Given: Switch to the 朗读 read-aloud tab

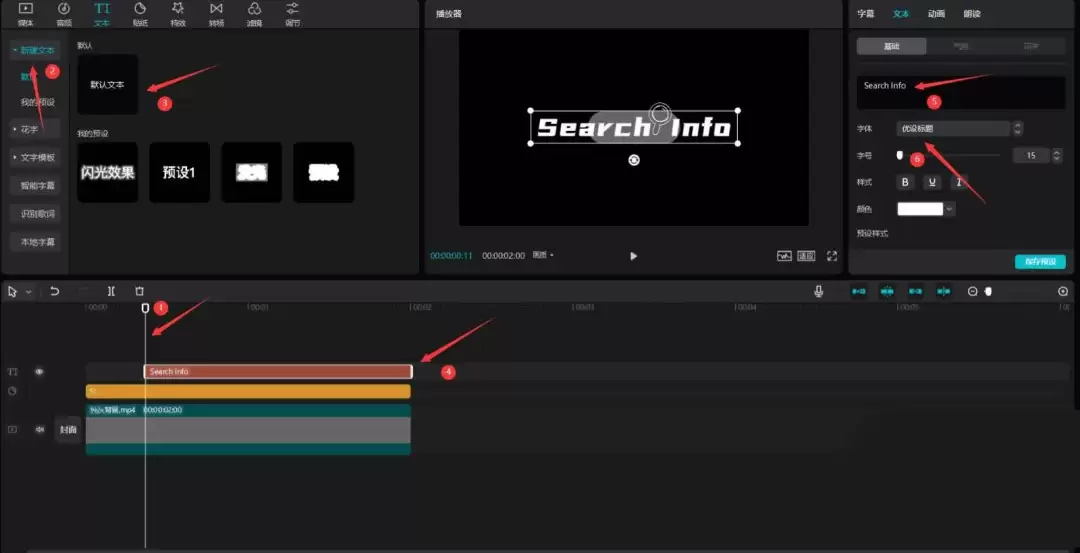Looking at the screenshot, I should (x=971, y=14).
